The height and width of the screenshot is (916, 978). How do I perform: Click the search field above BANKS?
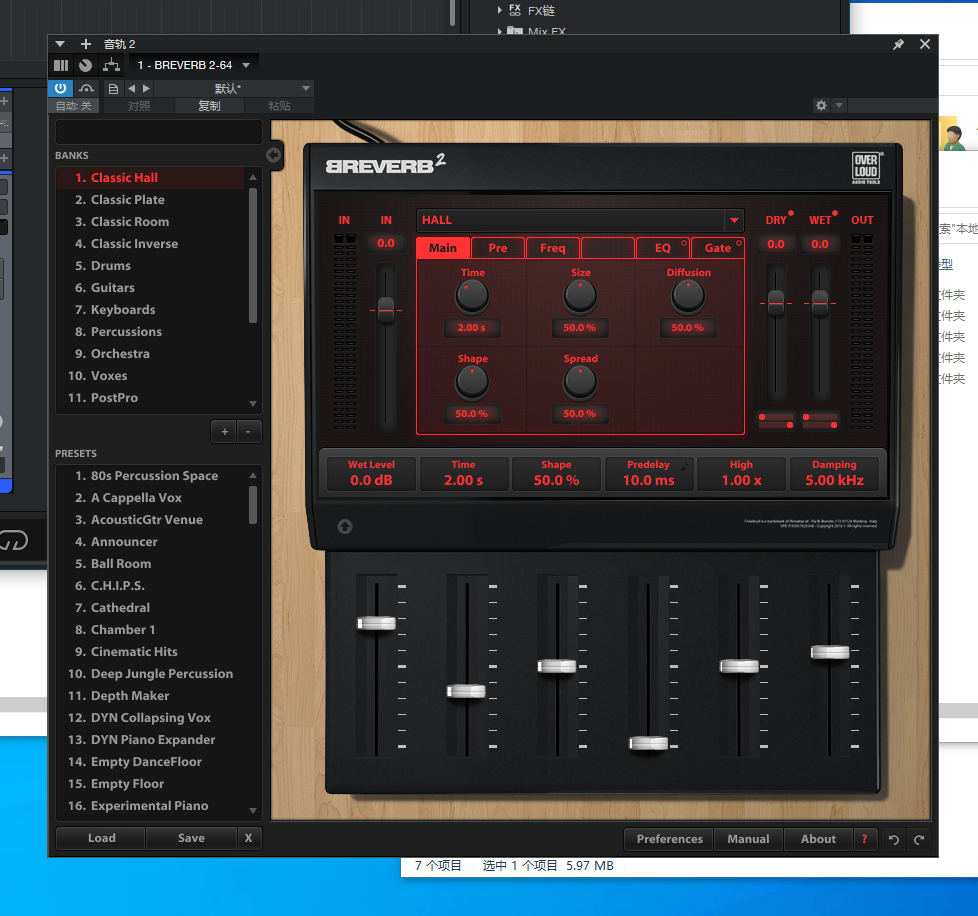(158, 132)
